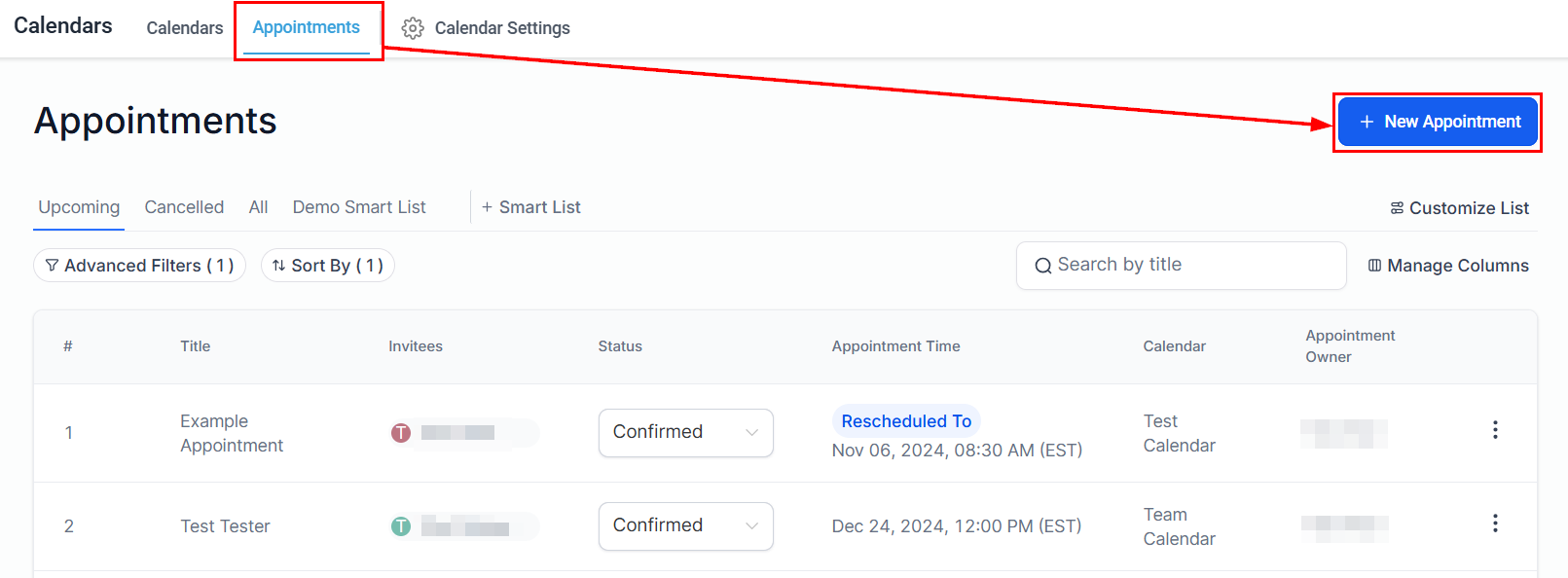1568x578 pixels.
Task: Click the Calendar Settings gear icon
Action: pyautogui.click(x=413, y=28)
